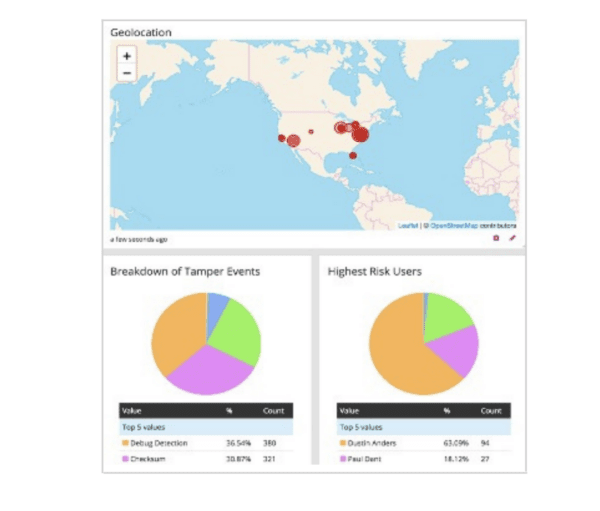Click the purple swatch beside Paul Dent
This screenshot has width=600, height=511.
tap(343, 459)
